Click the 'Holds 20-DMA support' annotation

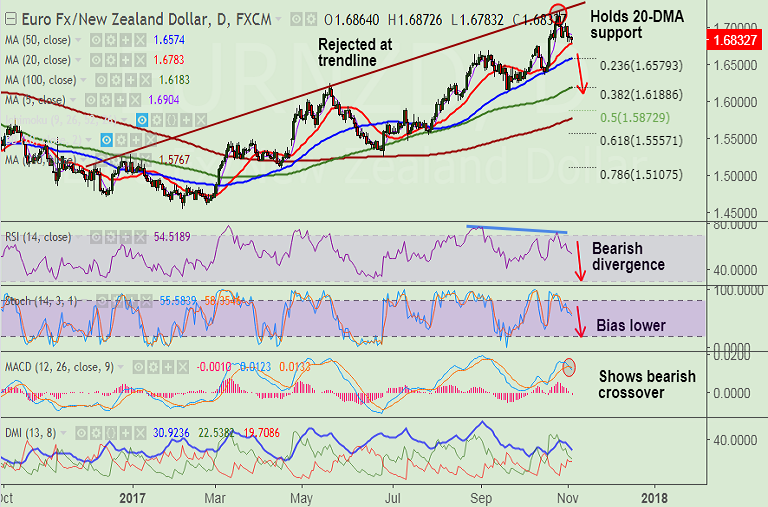(x=637, y=24)
